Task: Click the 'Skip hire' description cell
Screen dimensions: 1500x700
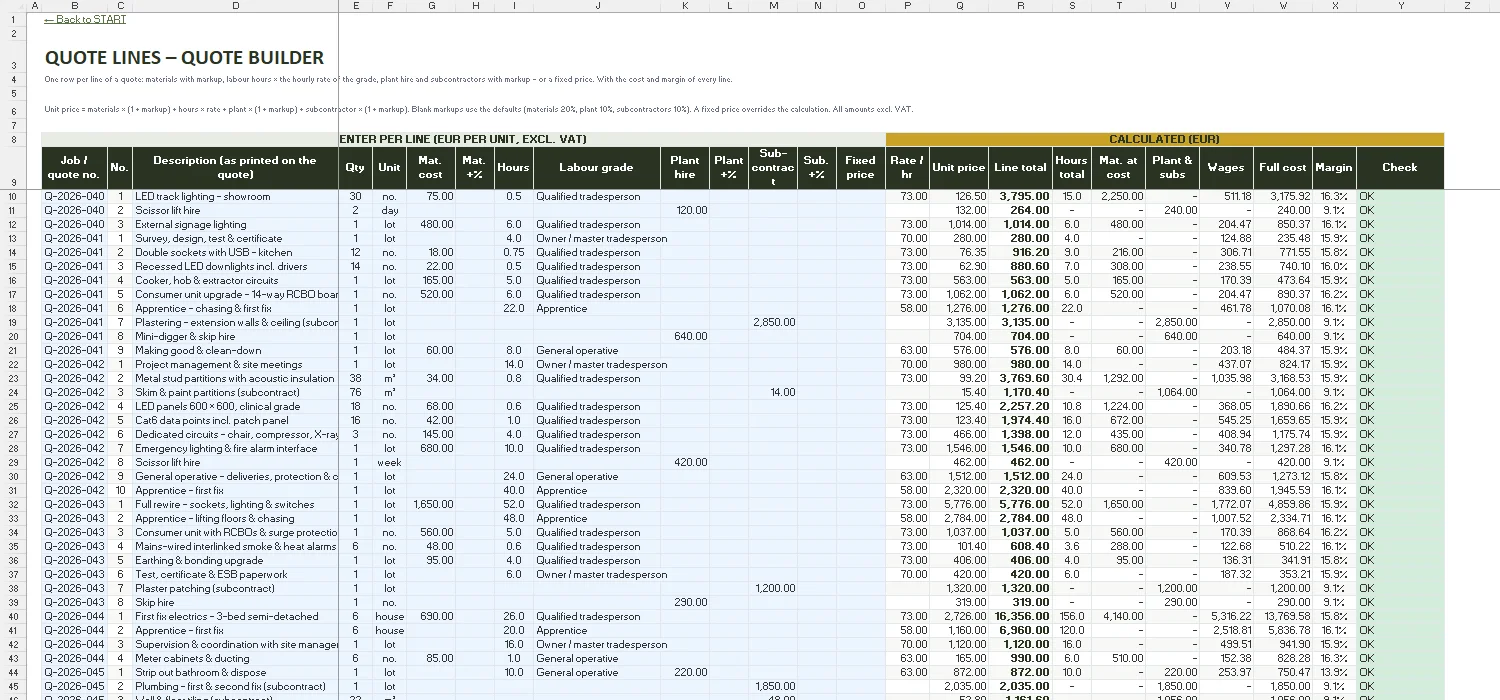Action: point(235,602)
